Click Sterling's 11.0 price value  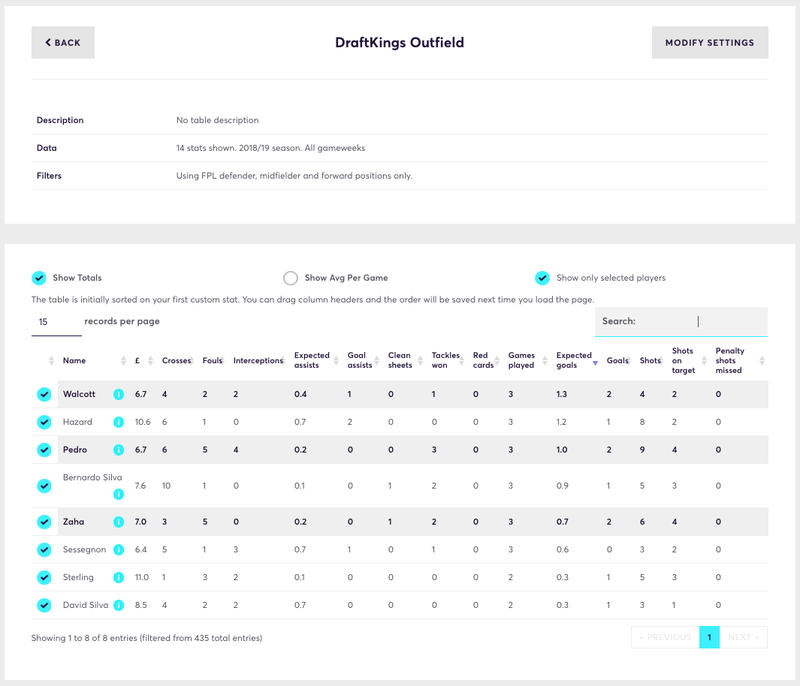142,577
